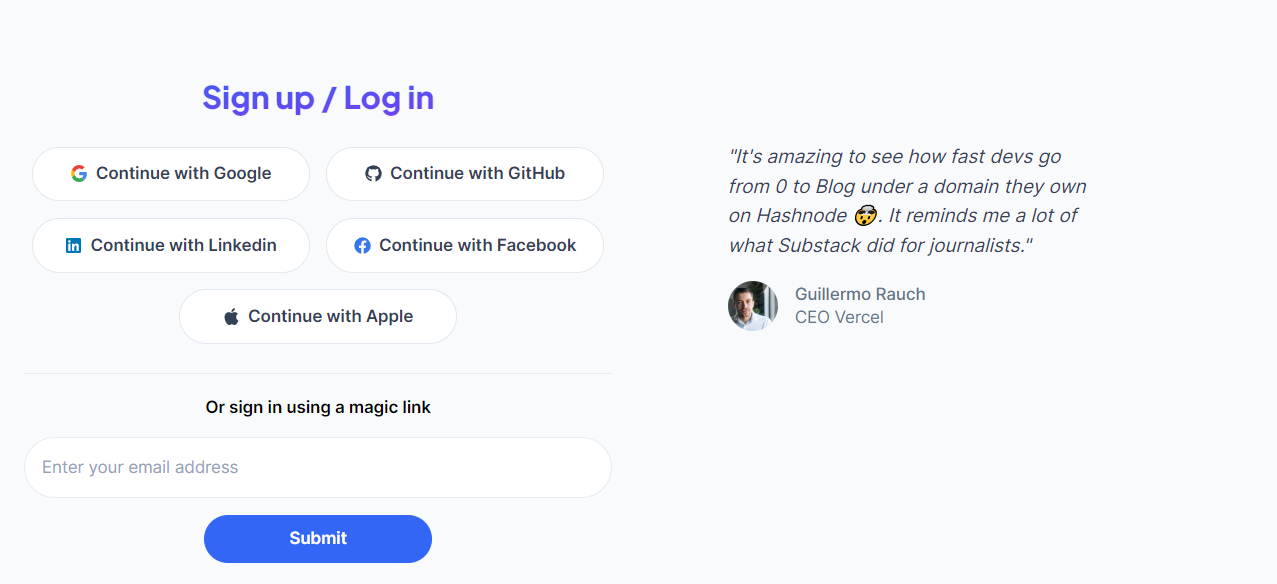Click Guillermo Rauch's profile photo
This screenshot has width=1277, height=584.
tap(753, 306)
